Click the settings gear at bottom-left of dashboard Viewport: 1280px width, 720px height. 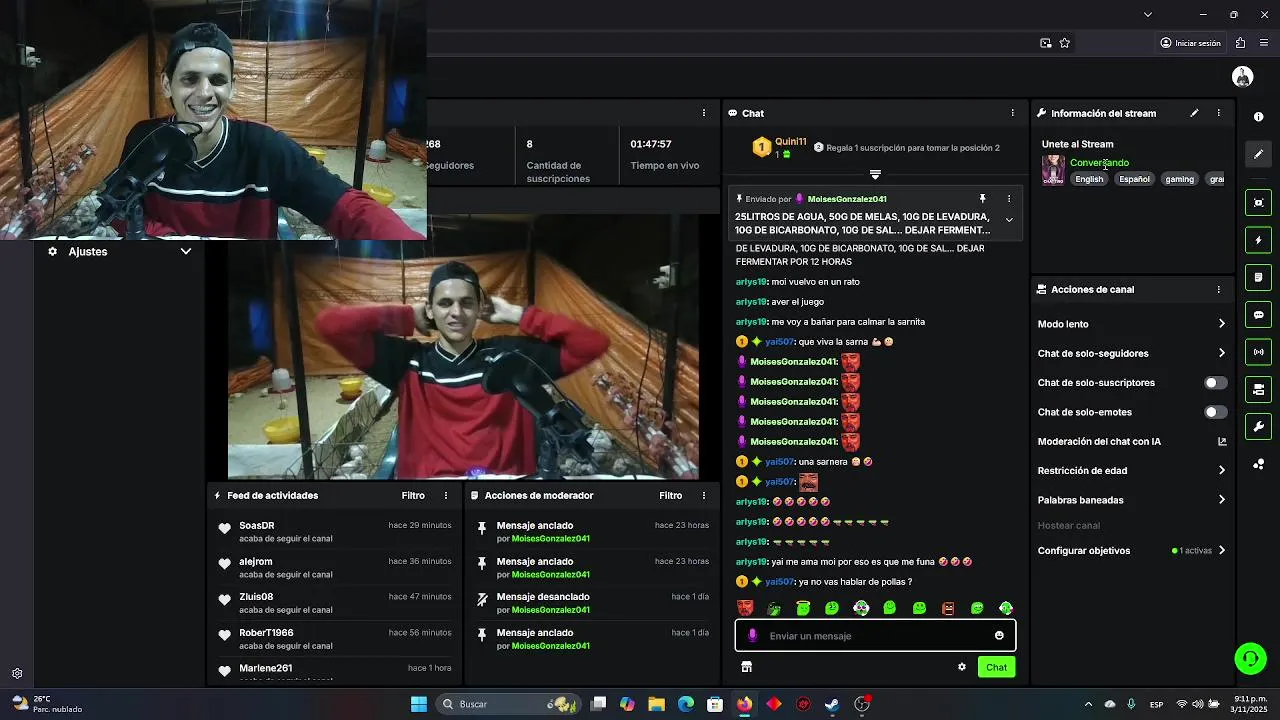17,674
